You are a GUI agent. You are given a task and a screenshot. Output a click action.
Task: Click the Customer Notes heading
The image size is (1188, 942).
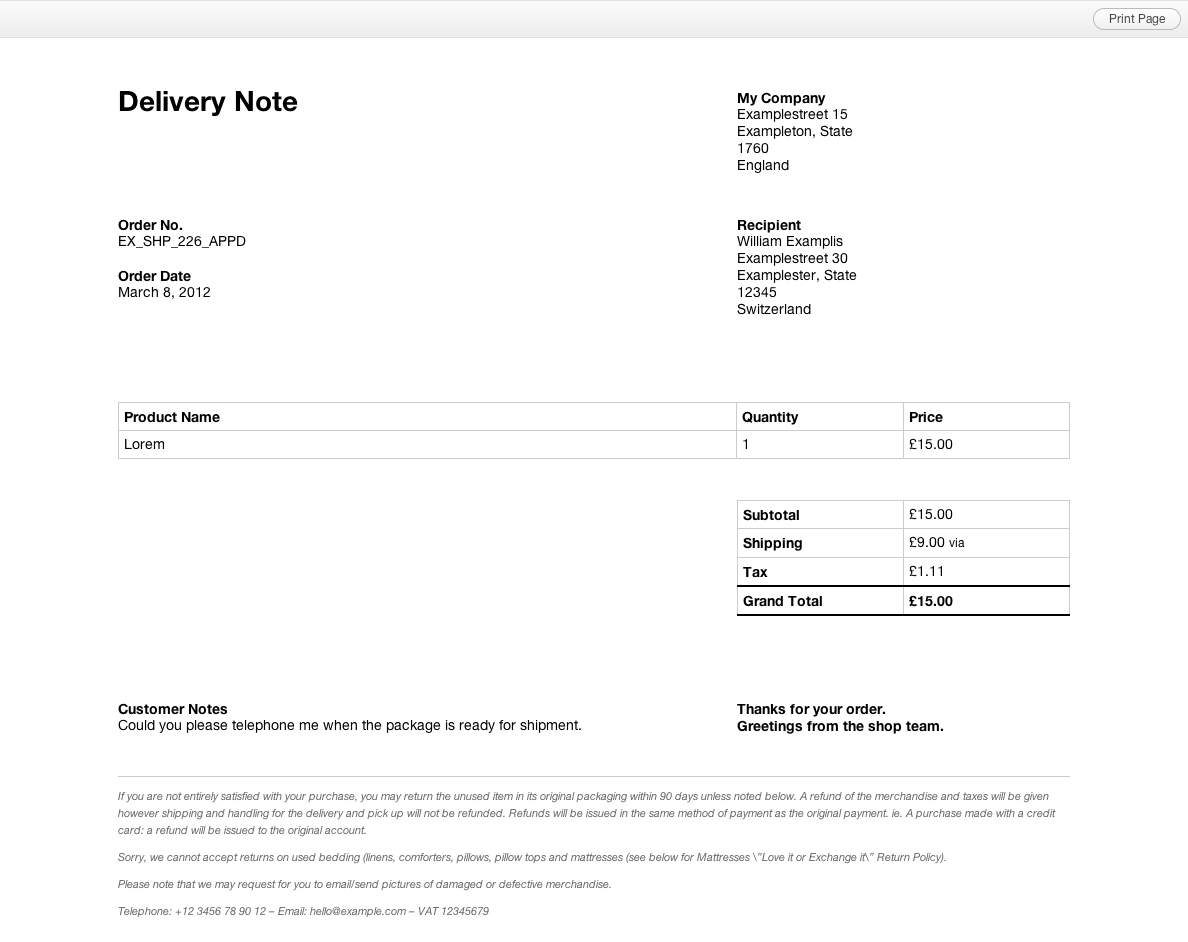tap(173, 709)
